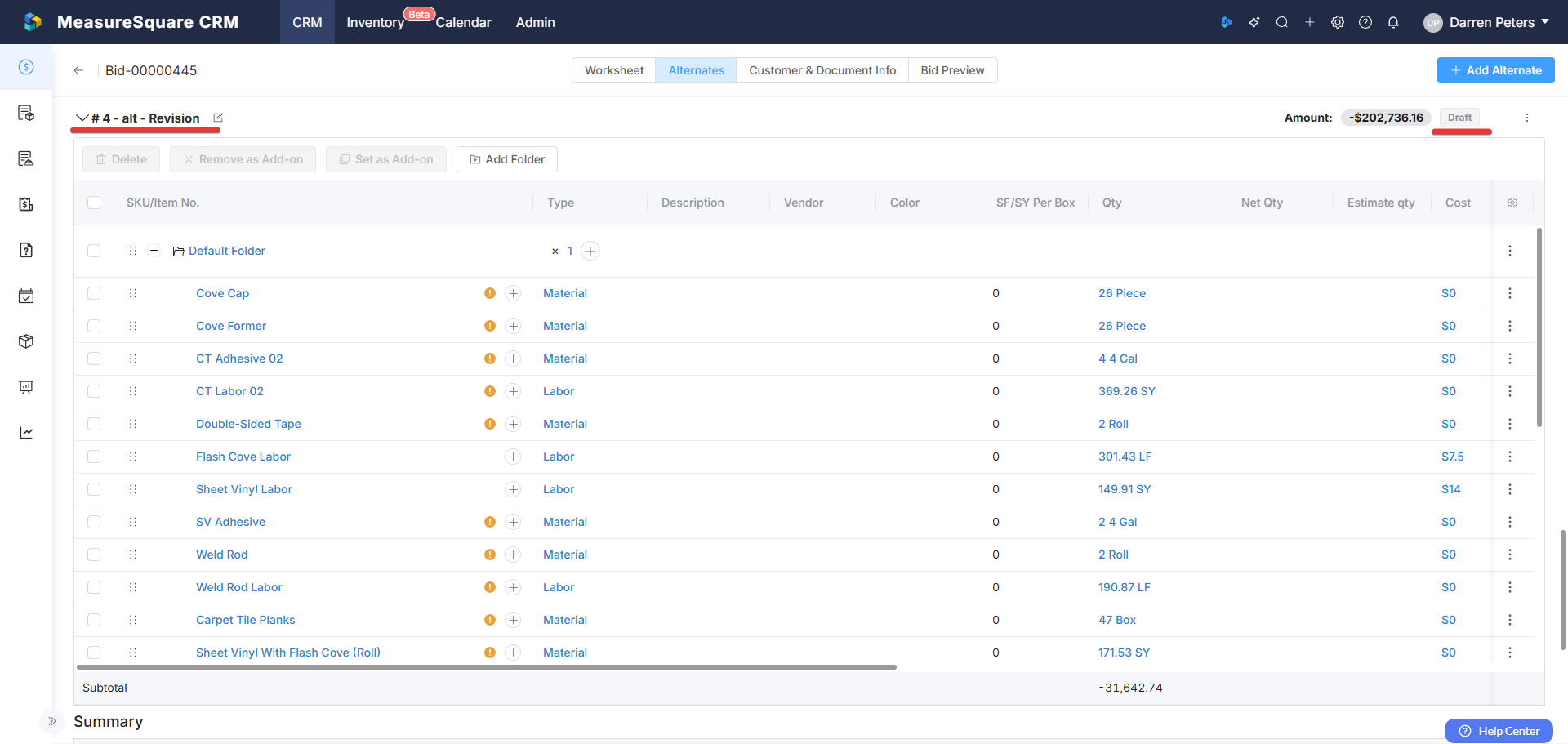Open the Help Center button
This screenshot has width=1568, height=744.
tap(1499, 731)
